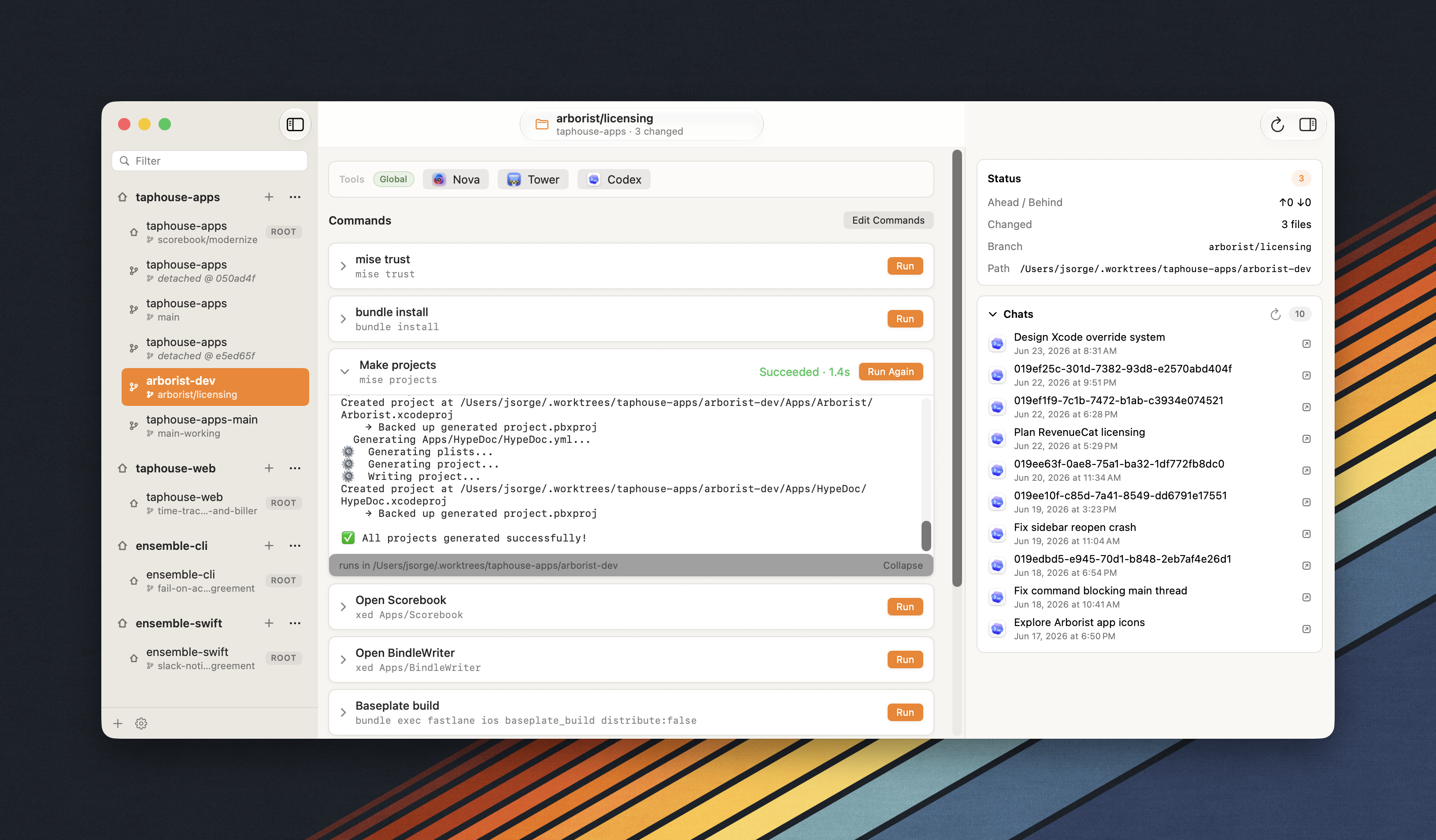
Task: Select the taphouse-web root worktree
Action: point(215,504)
